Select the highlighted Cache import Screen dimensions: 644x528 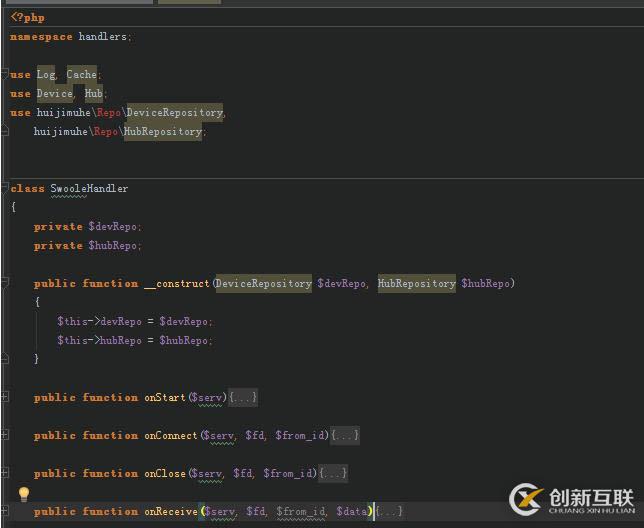pyautogui.click(x=82, y=75)
